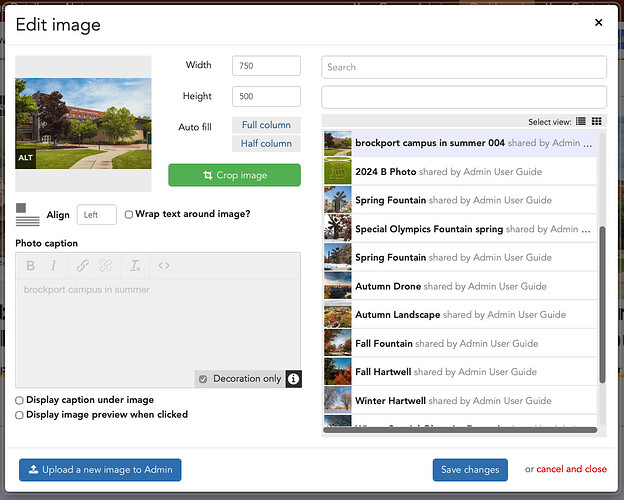This screenshot has height=500, width=624.
Task: Uncheck the Decoration only checkbox
Action: (x=203, y=379)
